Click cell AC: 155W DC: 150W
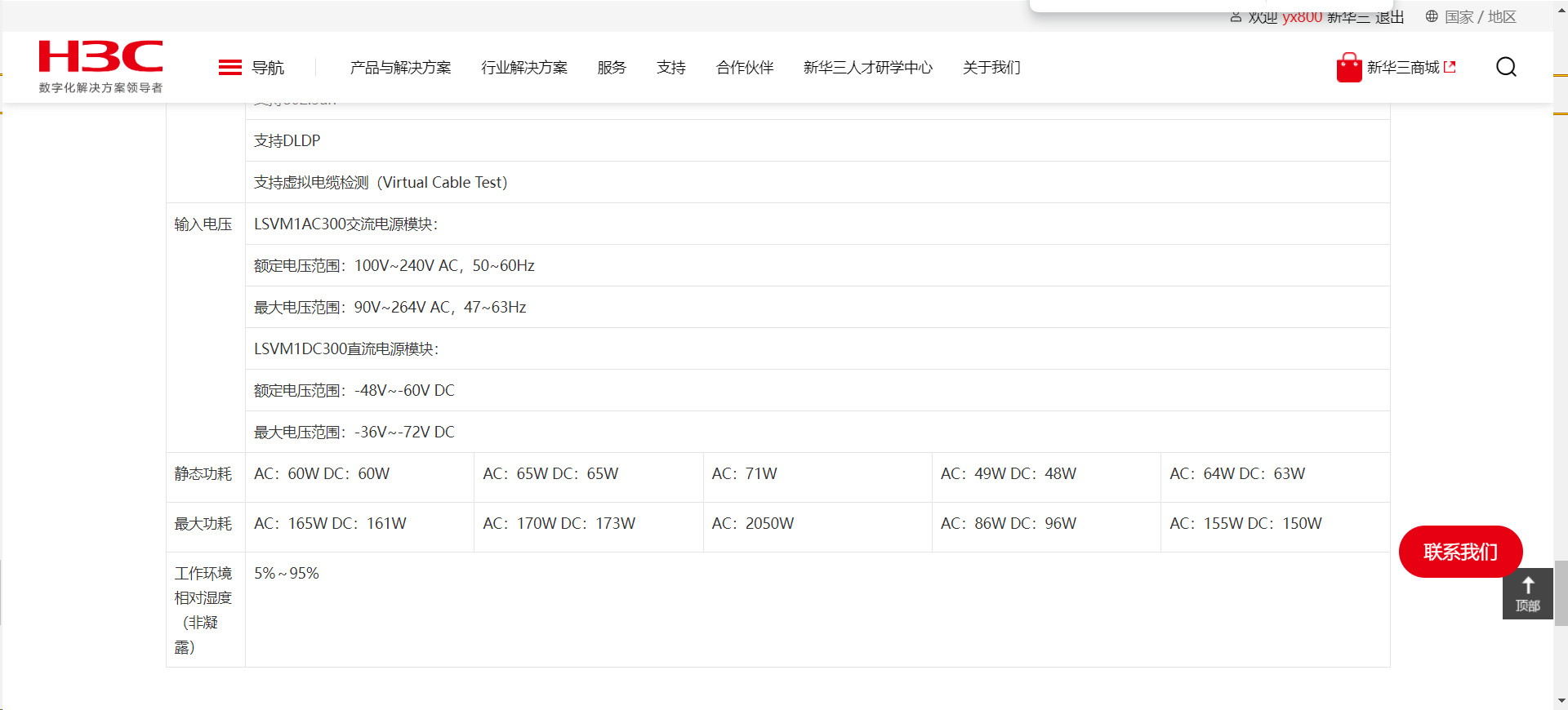 (x=1276, y=527)
